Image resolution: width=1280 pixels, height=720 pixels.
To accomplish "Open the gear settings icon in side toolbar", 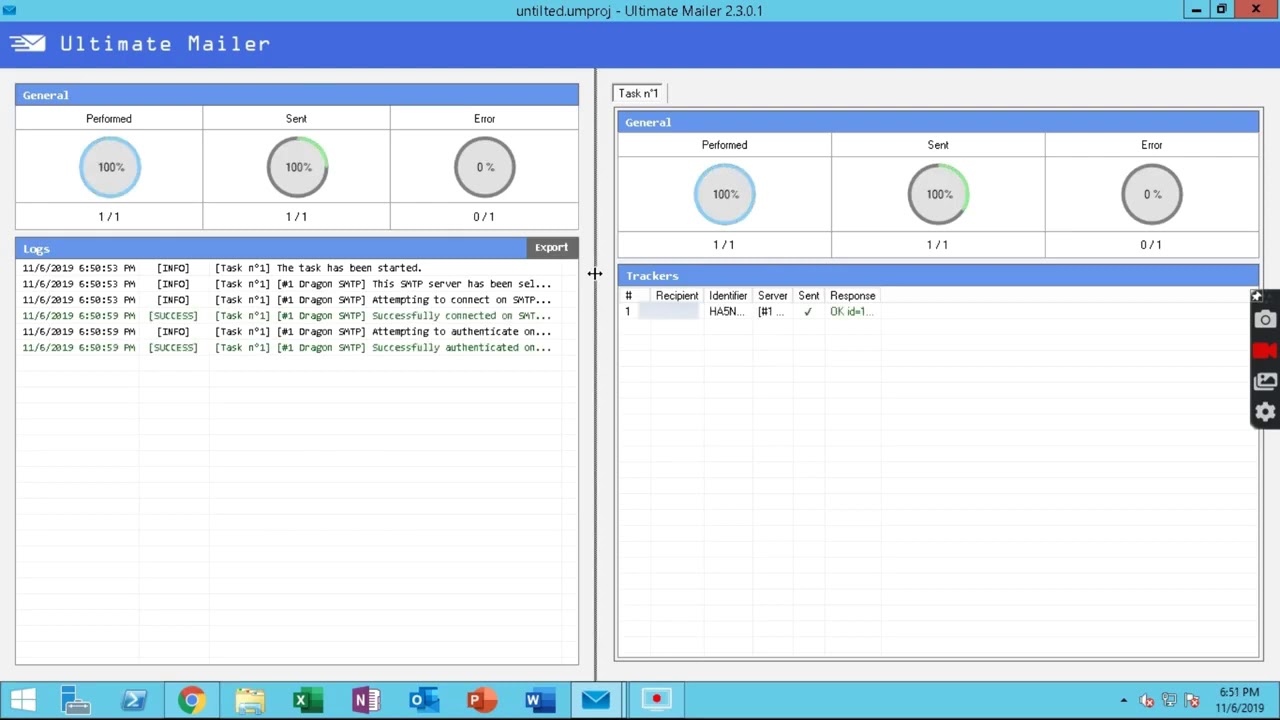I will [1265, 412].
